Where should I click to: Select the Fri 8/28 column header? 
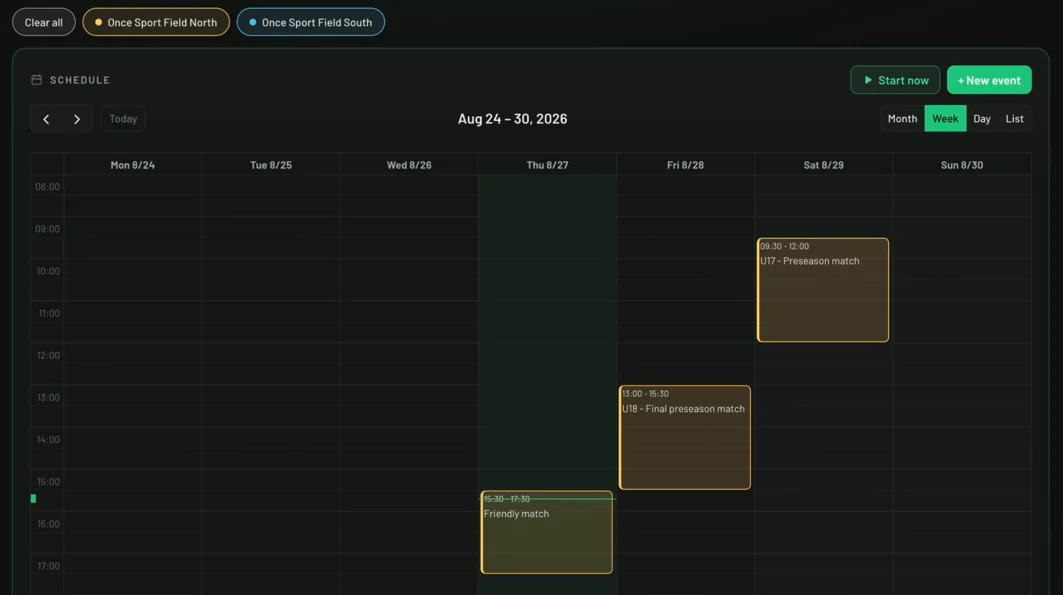(x=685, y=165)
